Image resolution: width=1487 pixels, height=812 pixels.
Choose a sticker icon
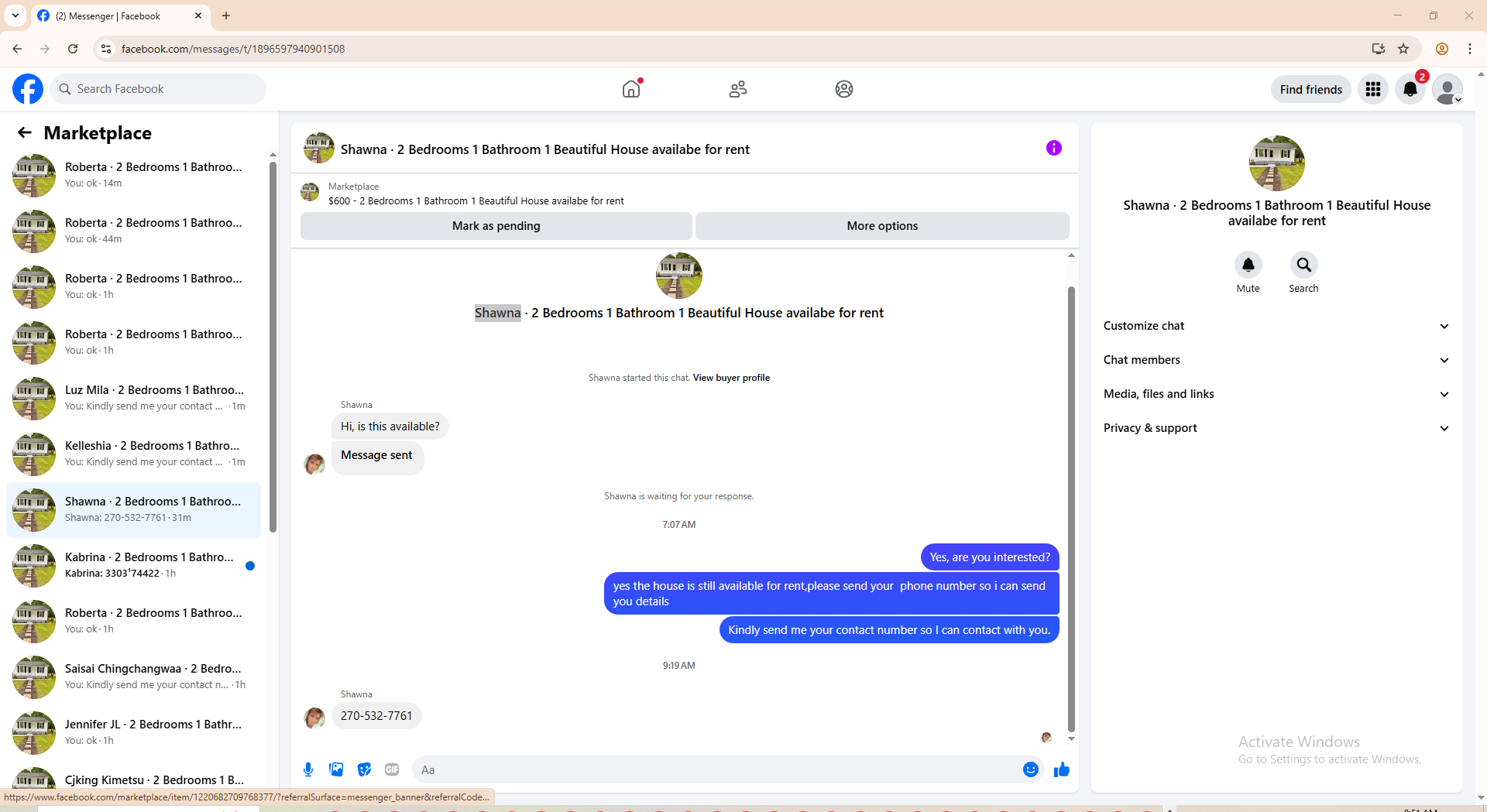(x=364, y=769)
